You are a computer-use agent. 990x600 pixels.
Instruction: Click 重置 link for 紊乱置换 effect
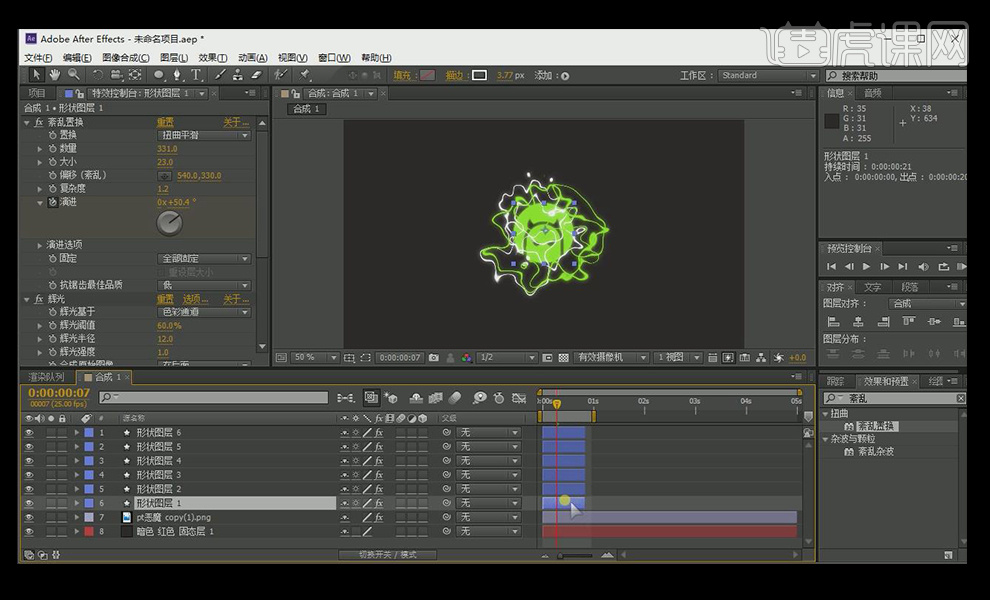click(165, 122)
